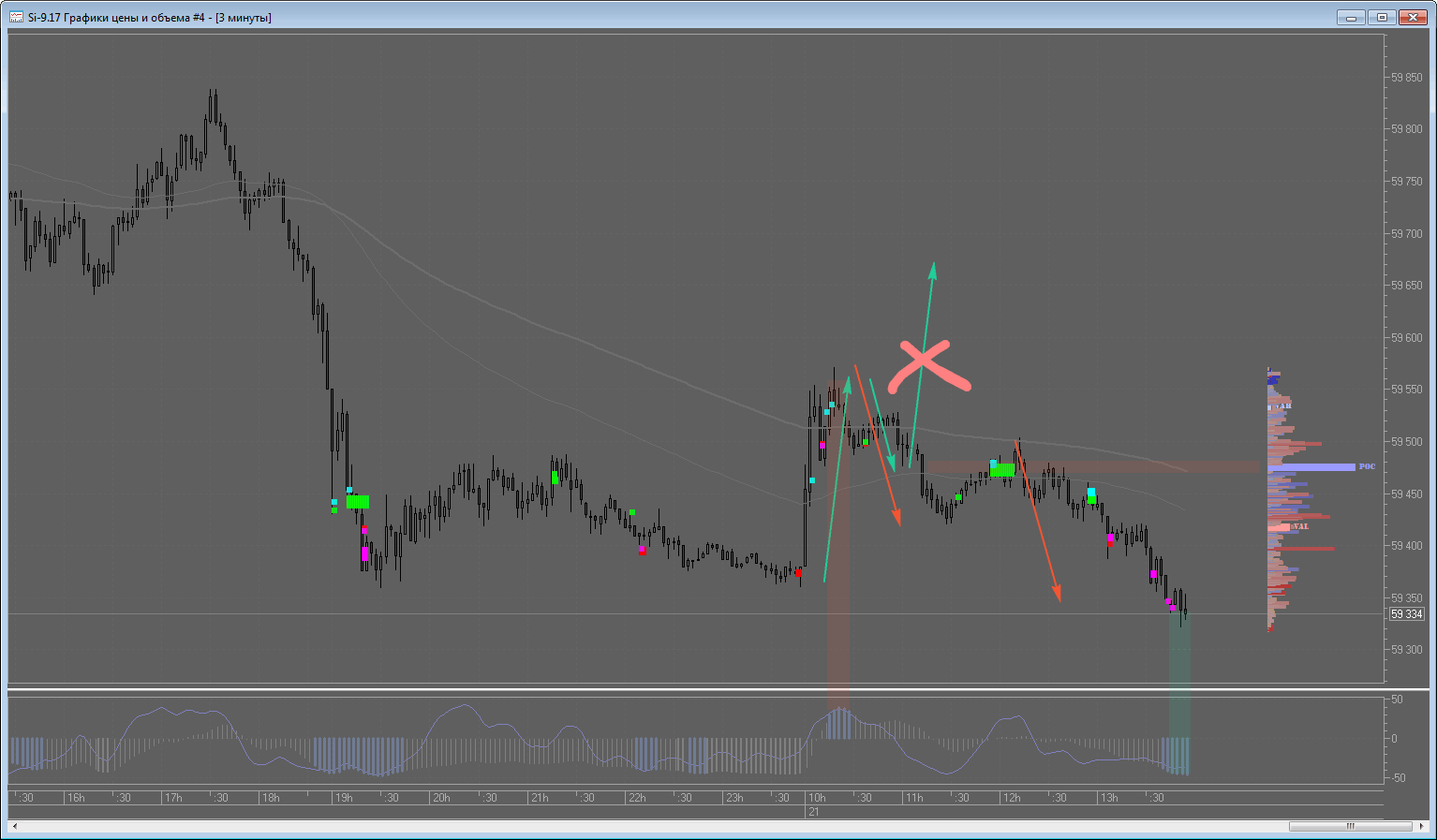Click the 21h time axis label

coord(540,798)
